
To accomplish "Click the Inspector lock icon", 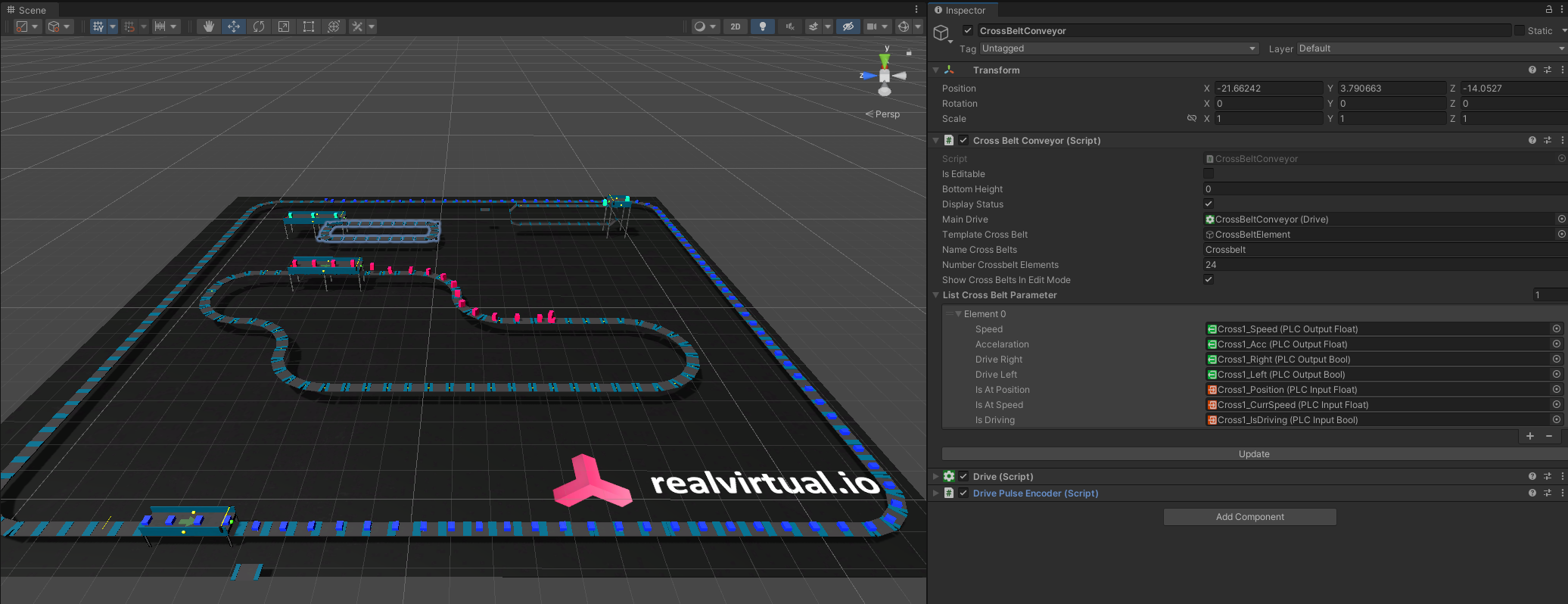I will (1548, 10).
